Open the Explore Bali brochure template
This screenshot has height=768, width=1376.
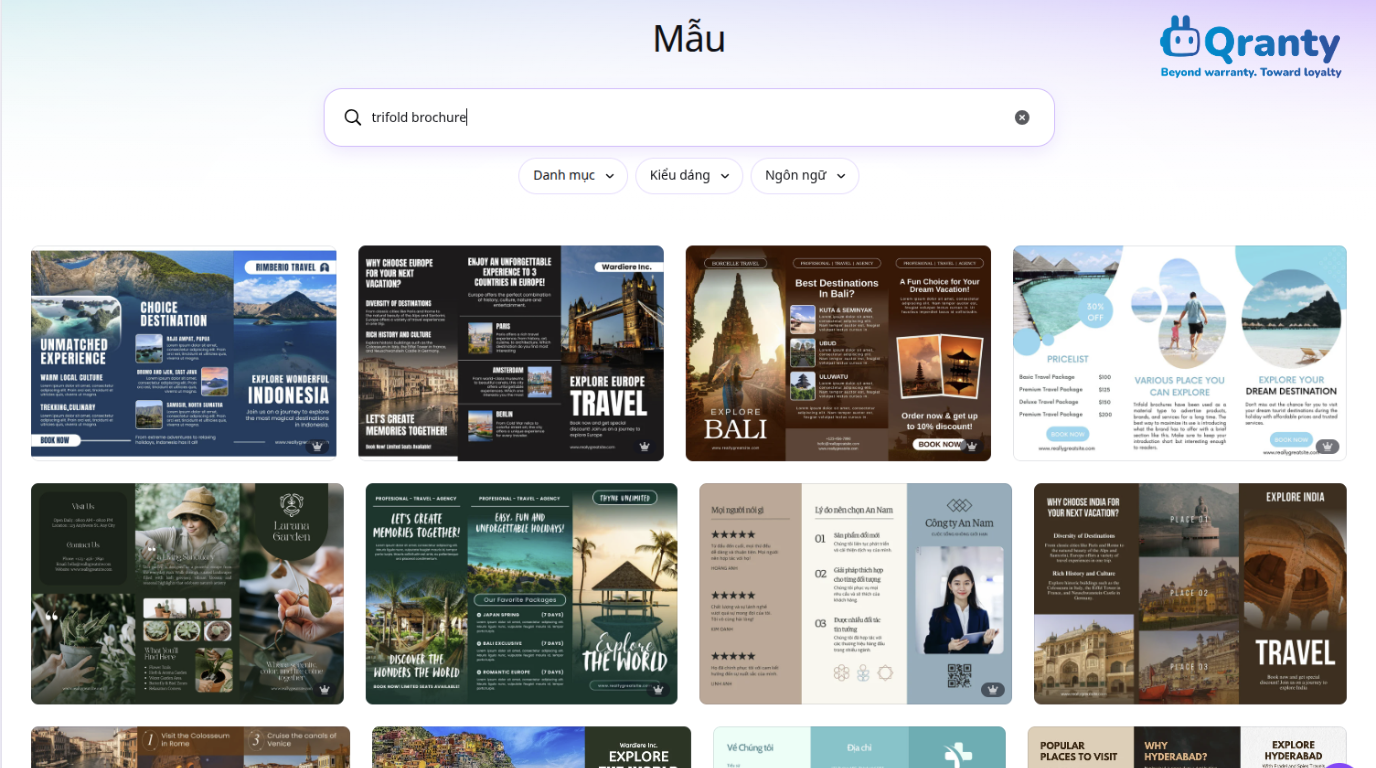838,353
